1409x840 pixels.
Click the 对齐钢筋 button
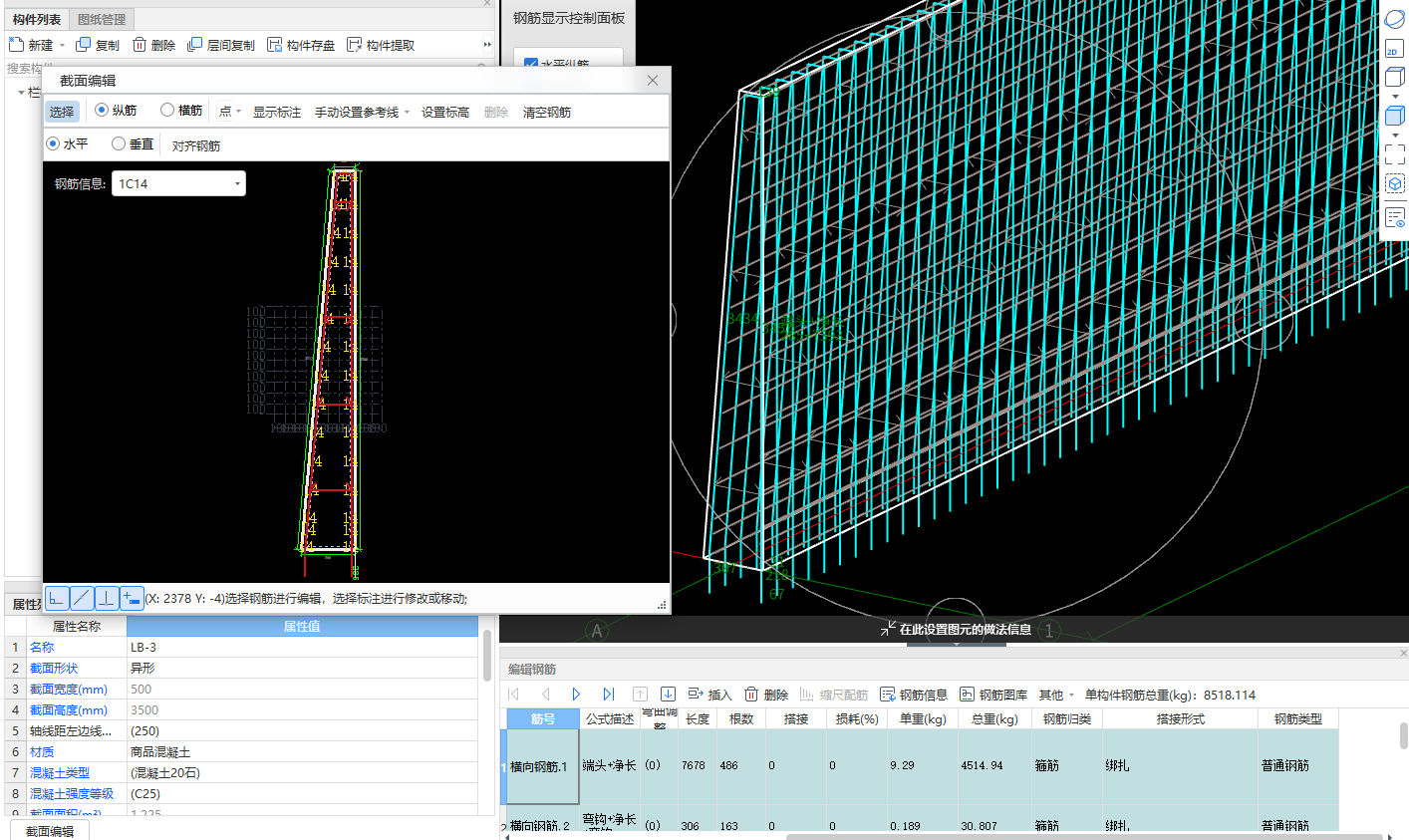[196, 145]
